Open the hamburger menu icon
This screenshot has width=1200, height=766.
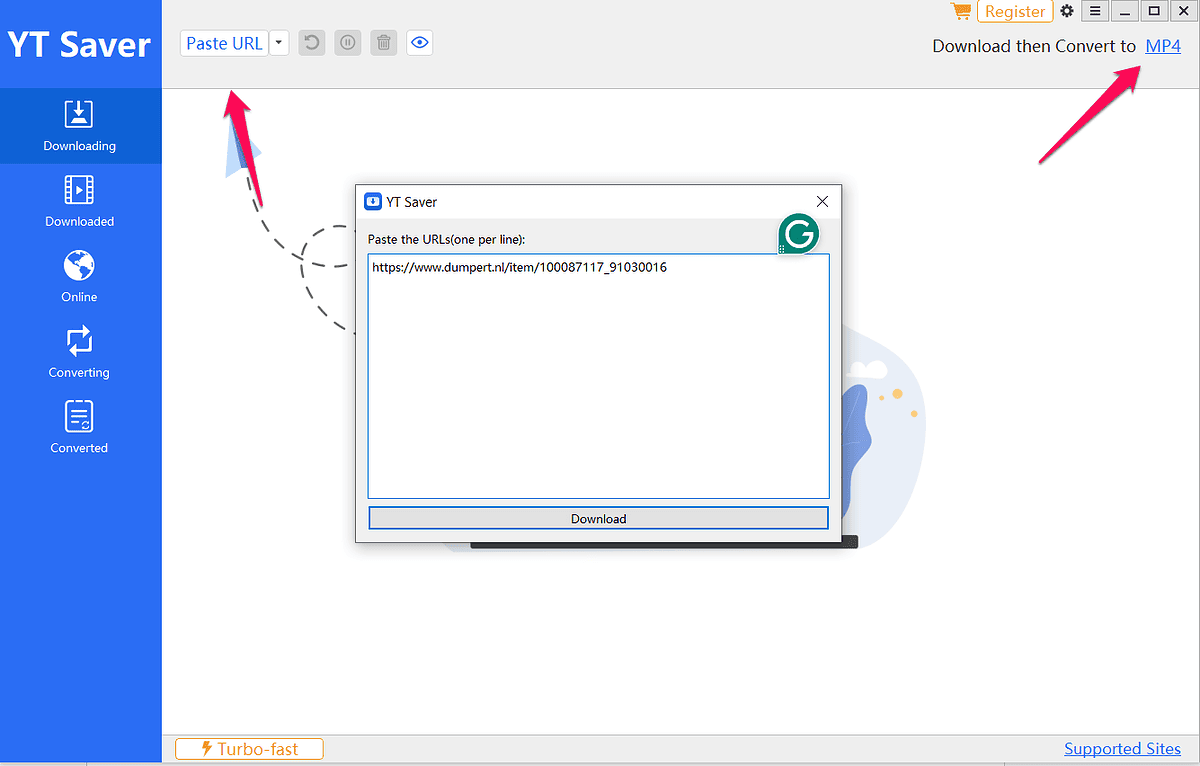click(x=1095, y=12)
